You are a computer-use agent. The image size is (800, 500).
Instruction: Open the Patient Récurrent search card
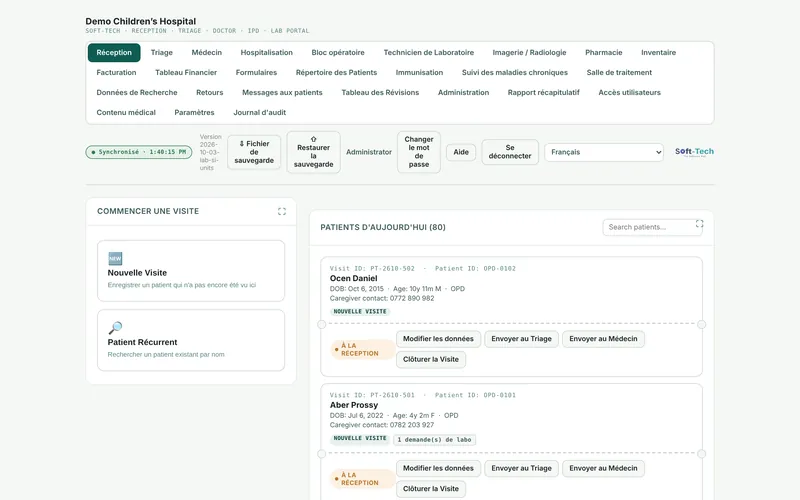pos(191,340)
